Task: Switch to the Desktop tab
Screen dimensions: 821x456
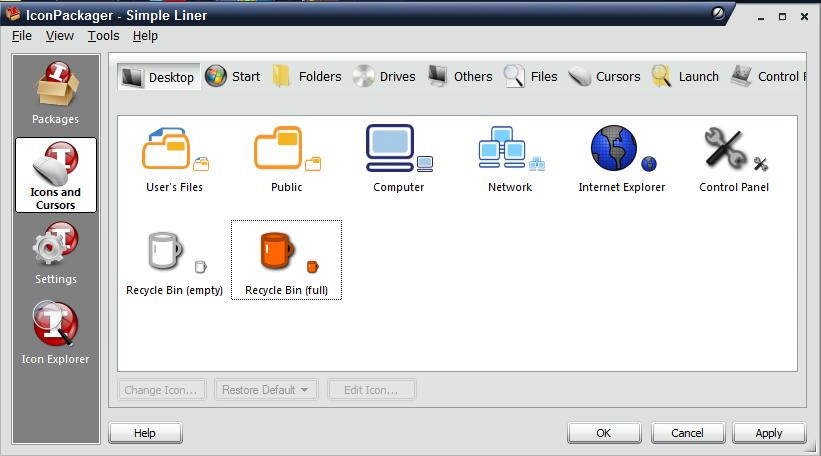Action: (x=159, y=77)
